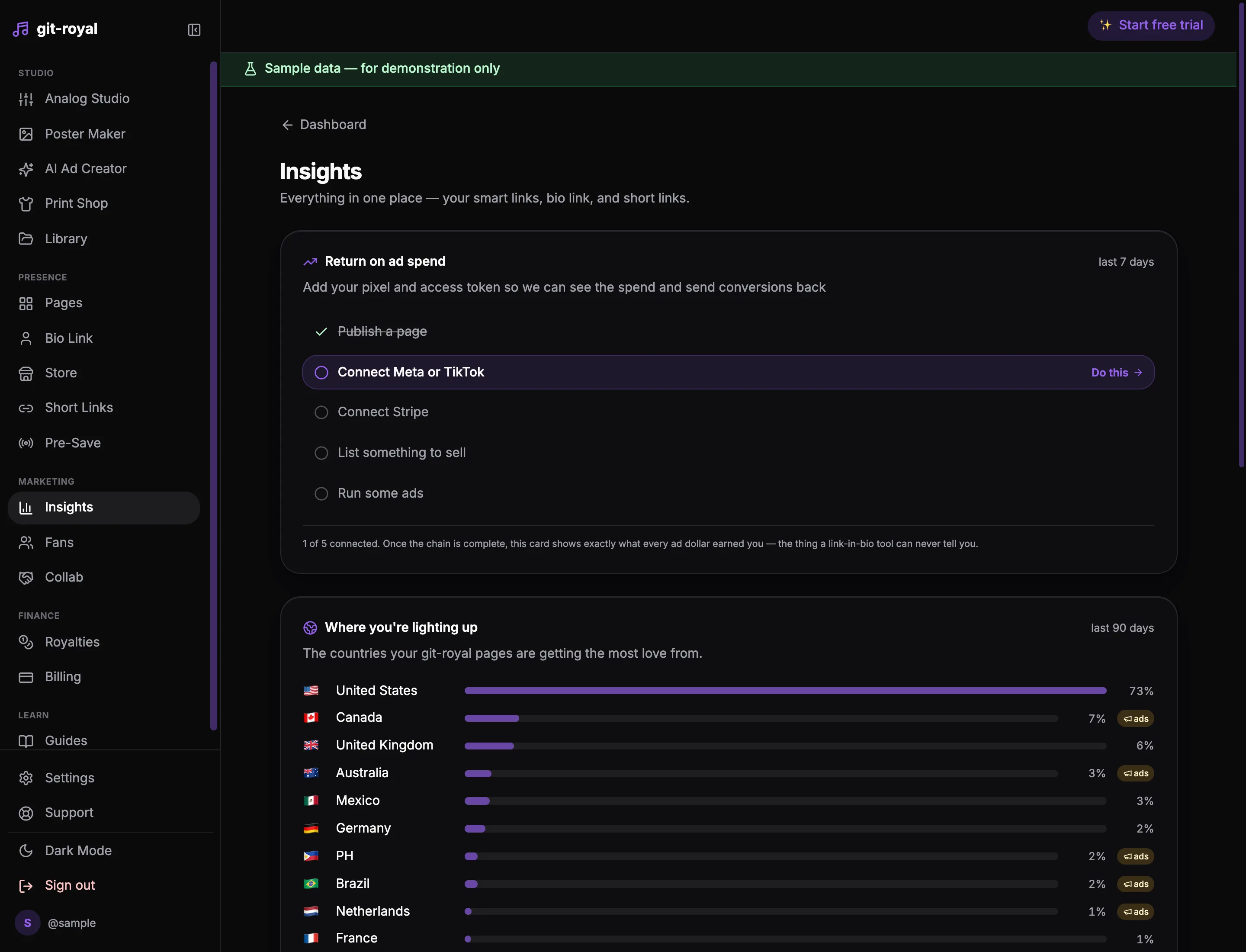This screenshot has height=952, width=1246.
Task: Click the Short Links chain icon
Action: [x=26, y=408]
